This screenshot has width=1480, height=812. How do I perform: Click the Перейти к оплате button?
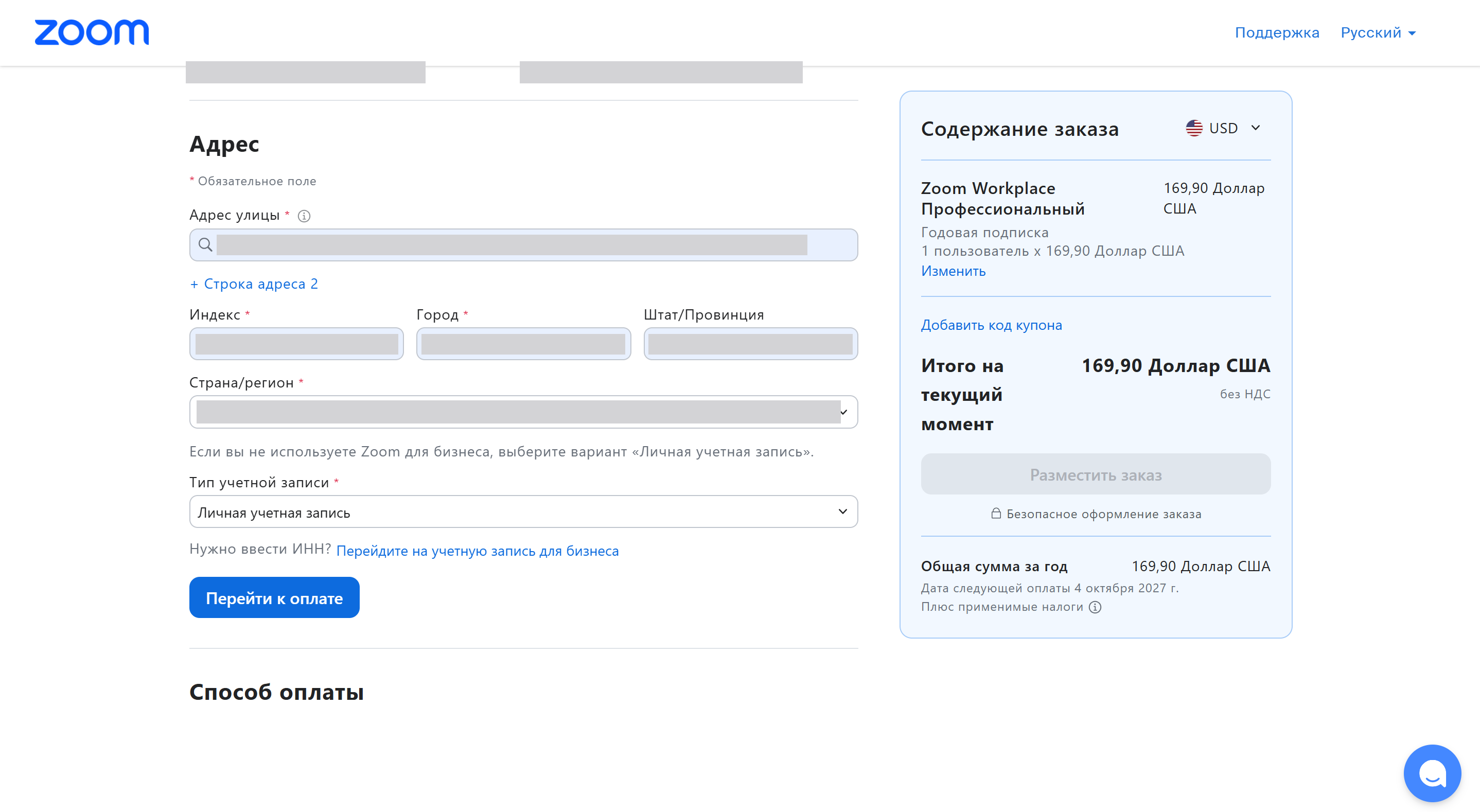(274, 597)
